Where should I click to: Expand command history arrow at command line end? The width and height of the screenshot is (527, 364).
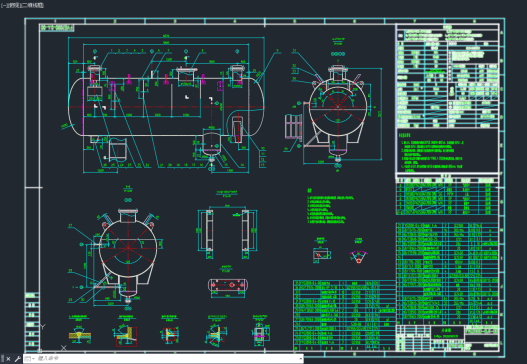point(300,359)
